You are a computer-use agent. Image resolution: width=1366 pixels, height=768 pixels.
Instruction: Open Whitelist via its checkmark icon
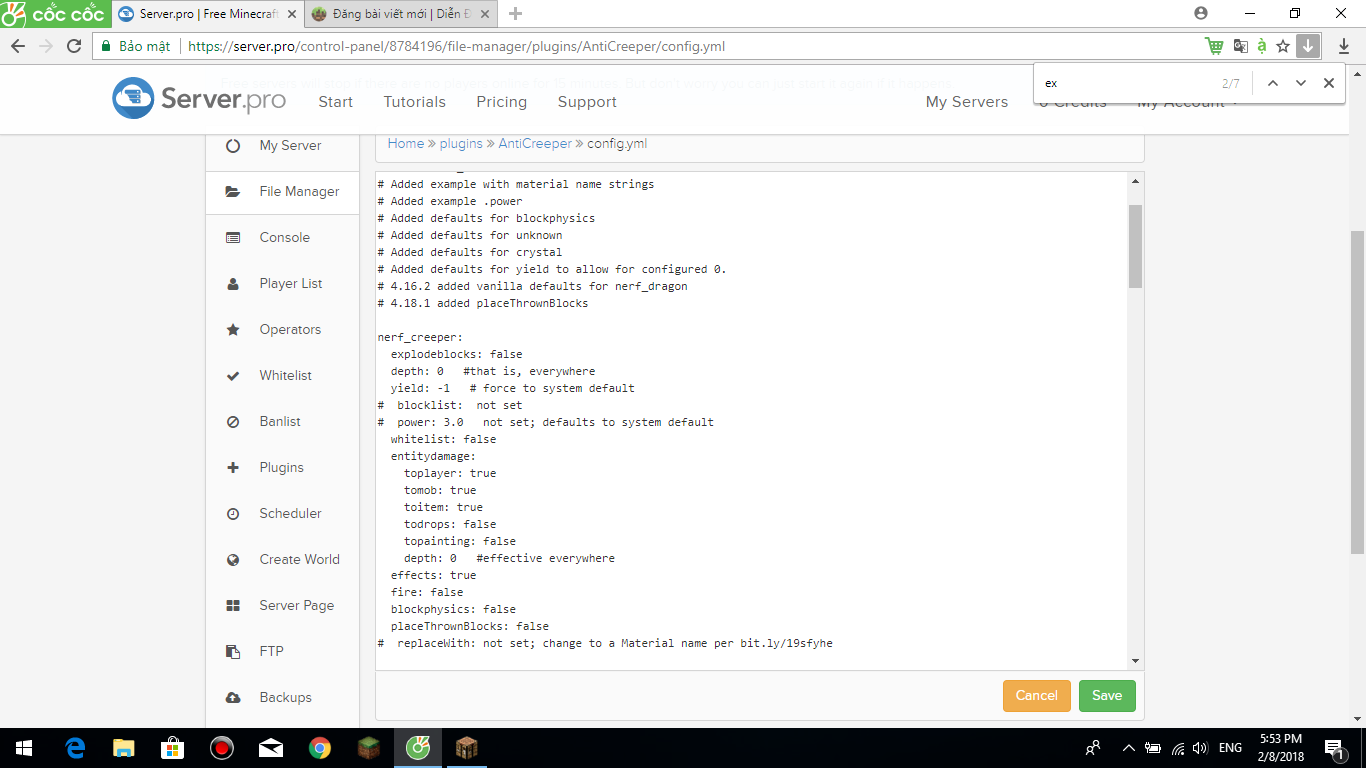(233, 375)
